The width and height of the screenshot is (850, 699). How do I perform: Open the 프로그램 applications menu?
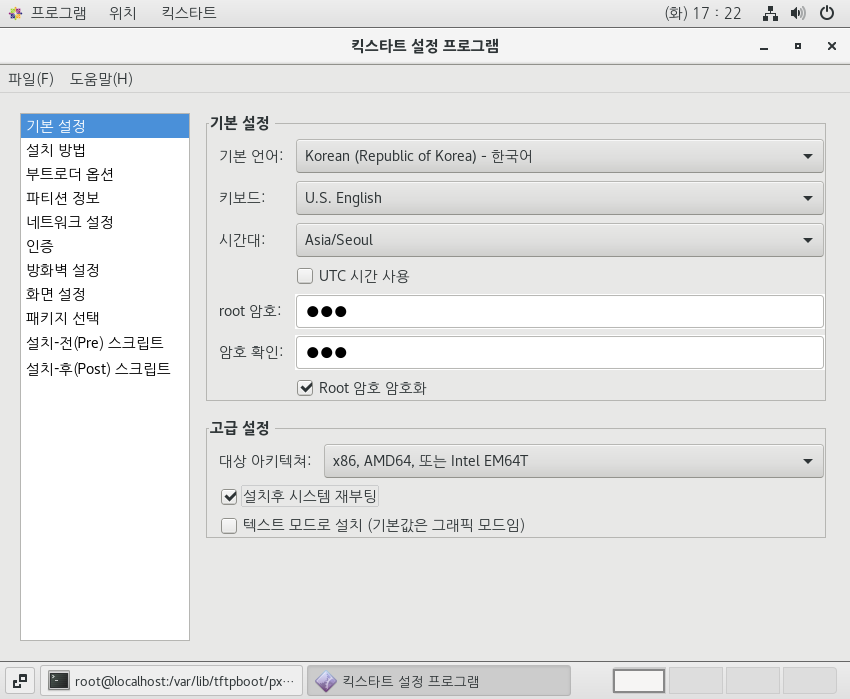58,12
